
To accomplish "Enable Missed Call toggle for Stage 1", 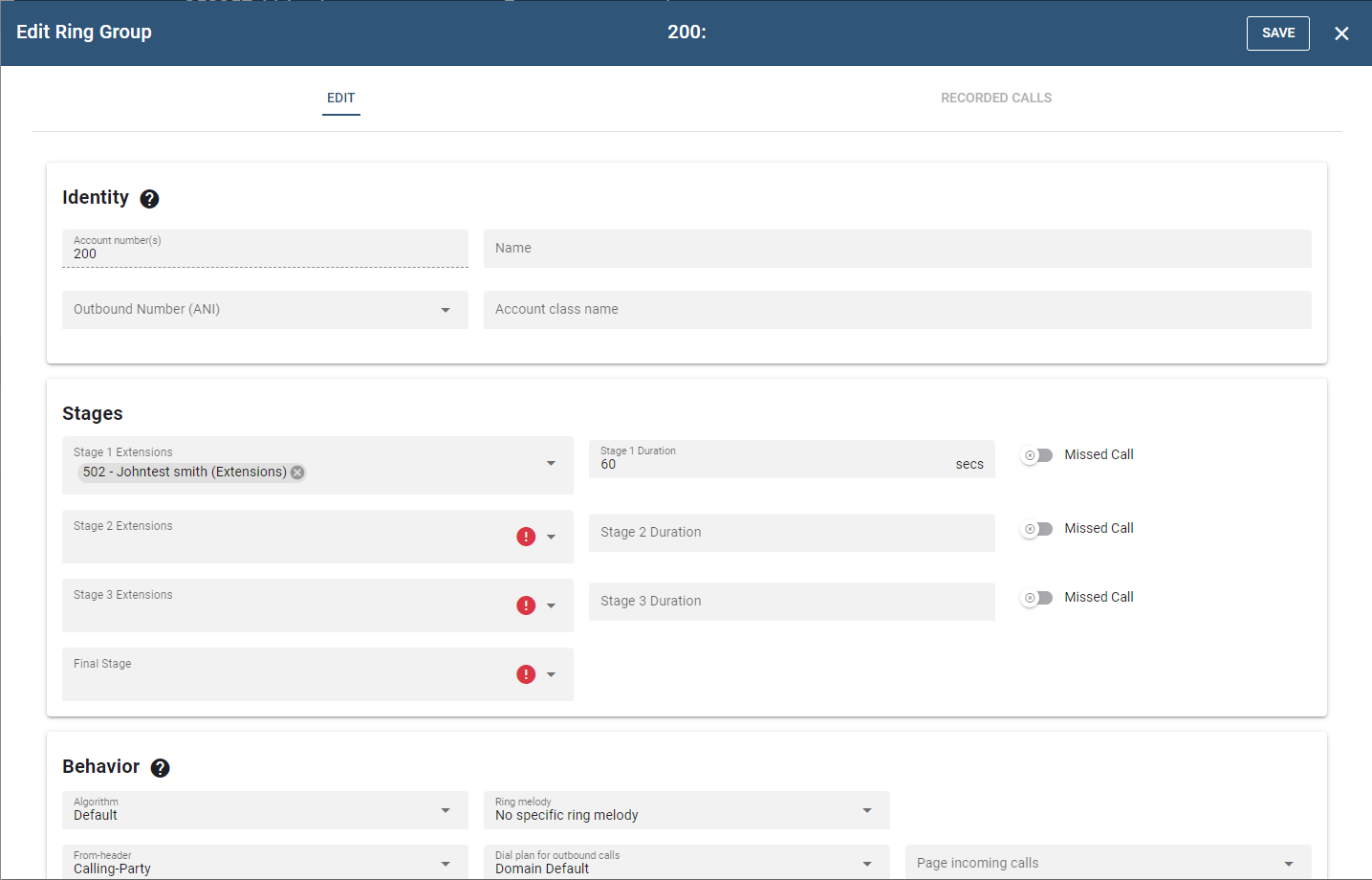I will [1036, 455].
